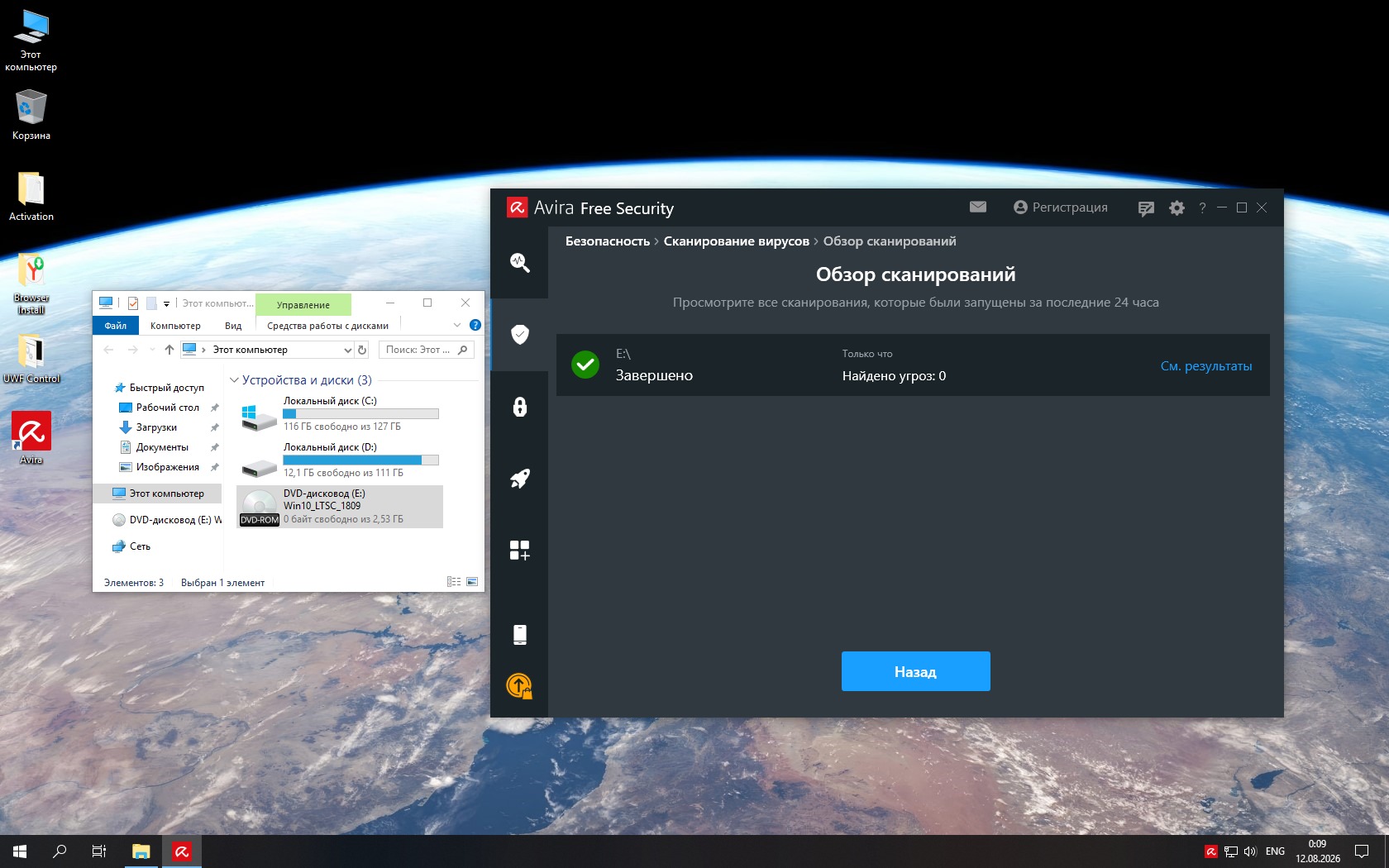Switch to the Компьютер ribbon tab
Image resolution: width=1389 pixels, height=868 pixels.
(175, 326)
